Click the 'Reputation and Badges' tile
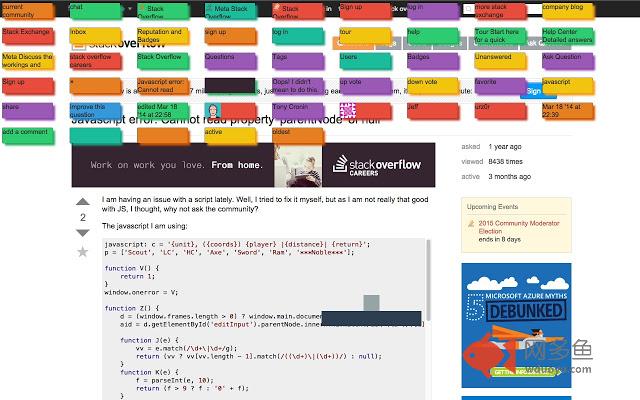The image size is (640, 400). click(163, 36)
